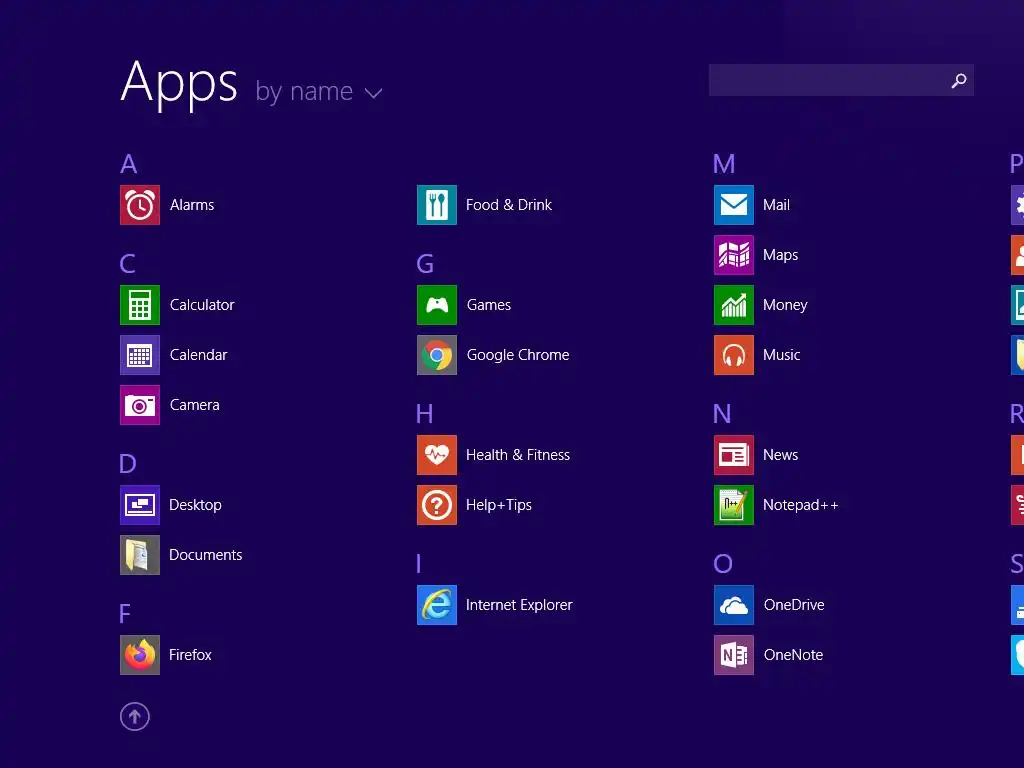
Task: Open the 'by name' sort dropdown
Action: [319, 91]
